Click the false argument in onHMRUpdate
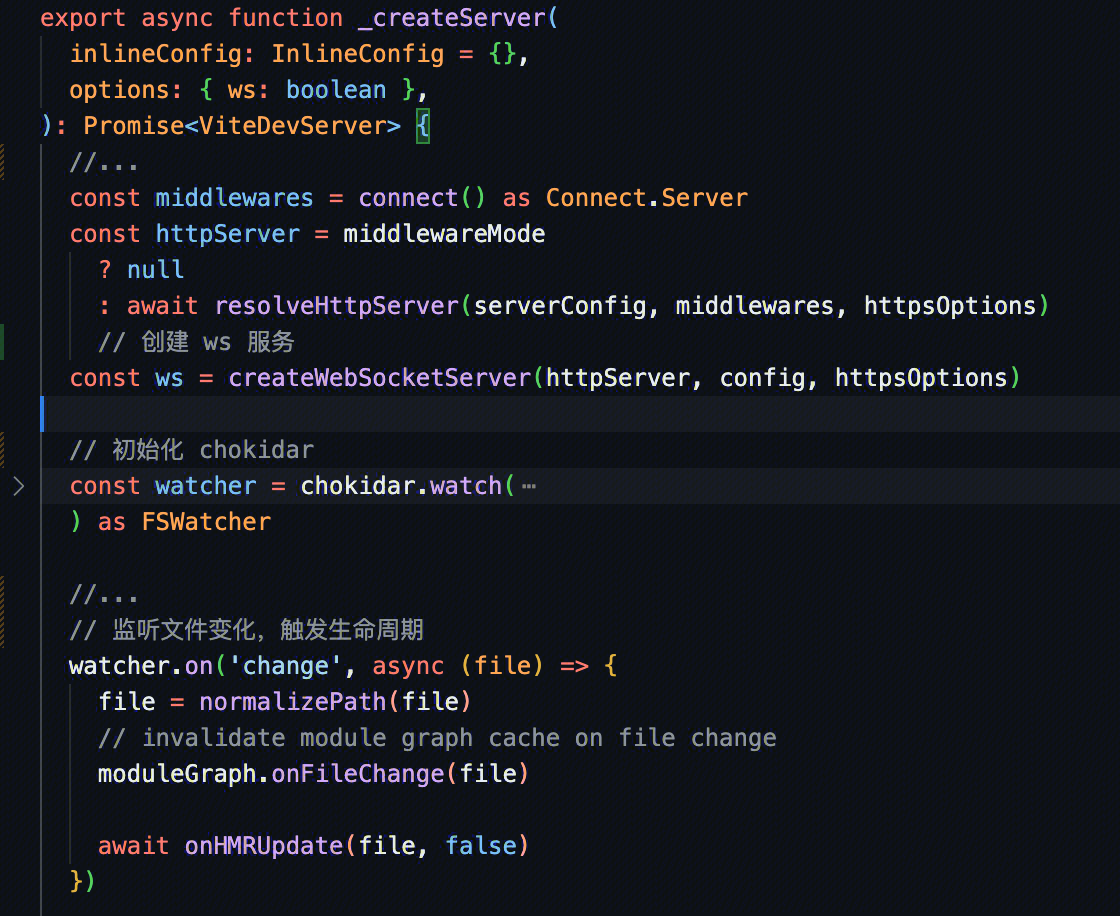The image size is (1120, 916). coord(480,846)
